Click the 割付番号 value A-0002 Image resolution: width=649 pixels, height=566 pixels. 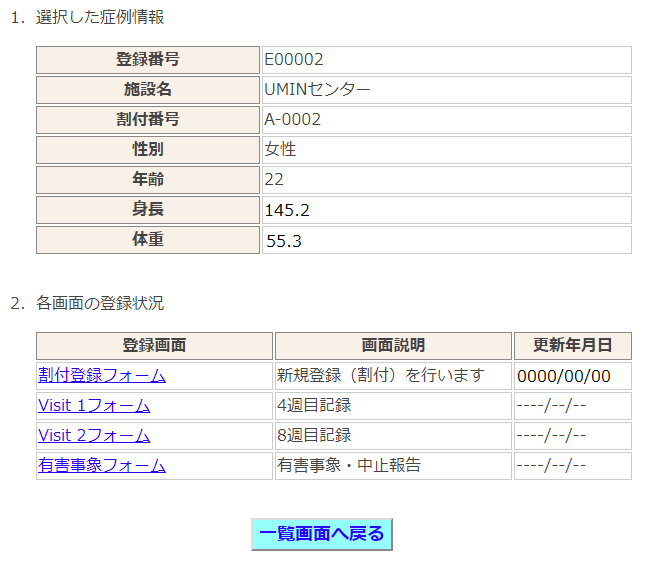pos(292,120)
